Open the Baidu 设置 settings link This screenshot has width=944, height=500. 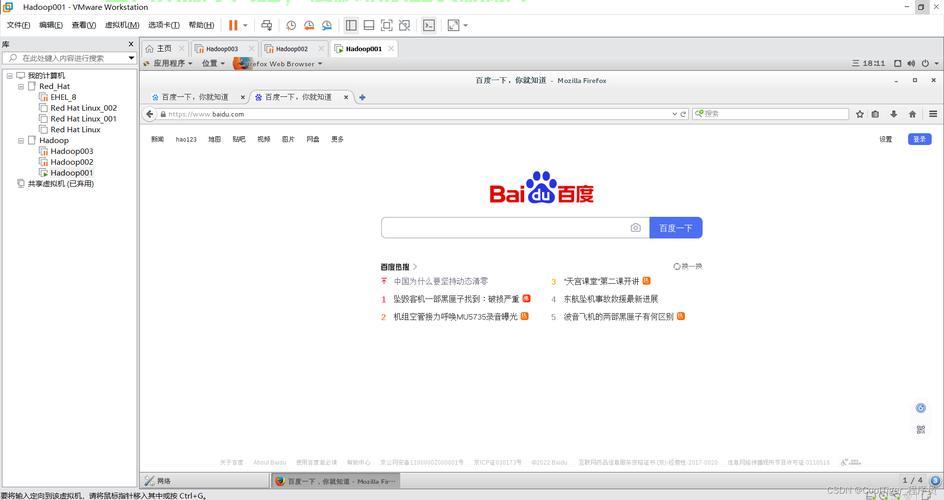[x=886, y=139]
